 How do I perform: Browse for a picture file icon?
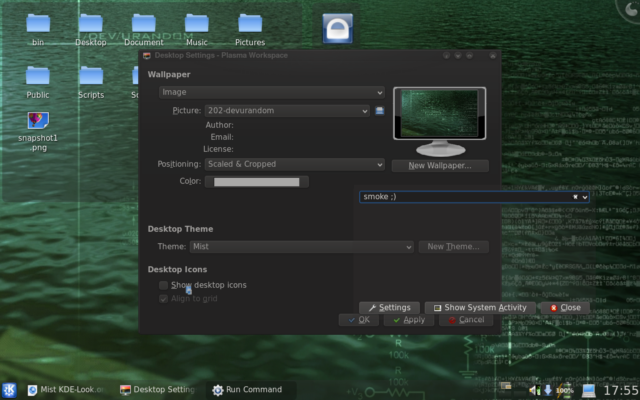click(380, 111)
